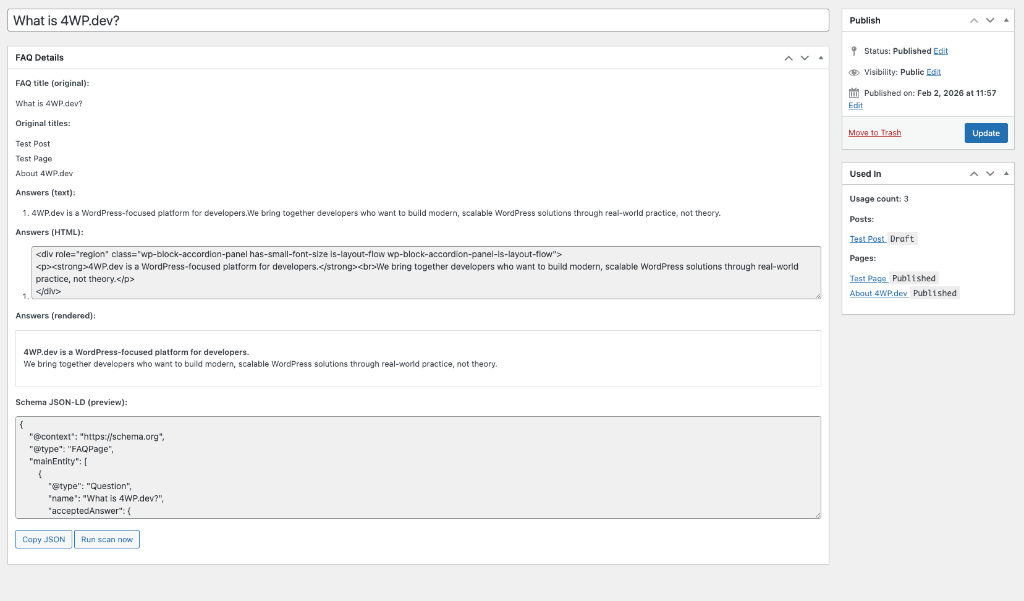Move the Used In panel up using its arrow

coord(973,173)
